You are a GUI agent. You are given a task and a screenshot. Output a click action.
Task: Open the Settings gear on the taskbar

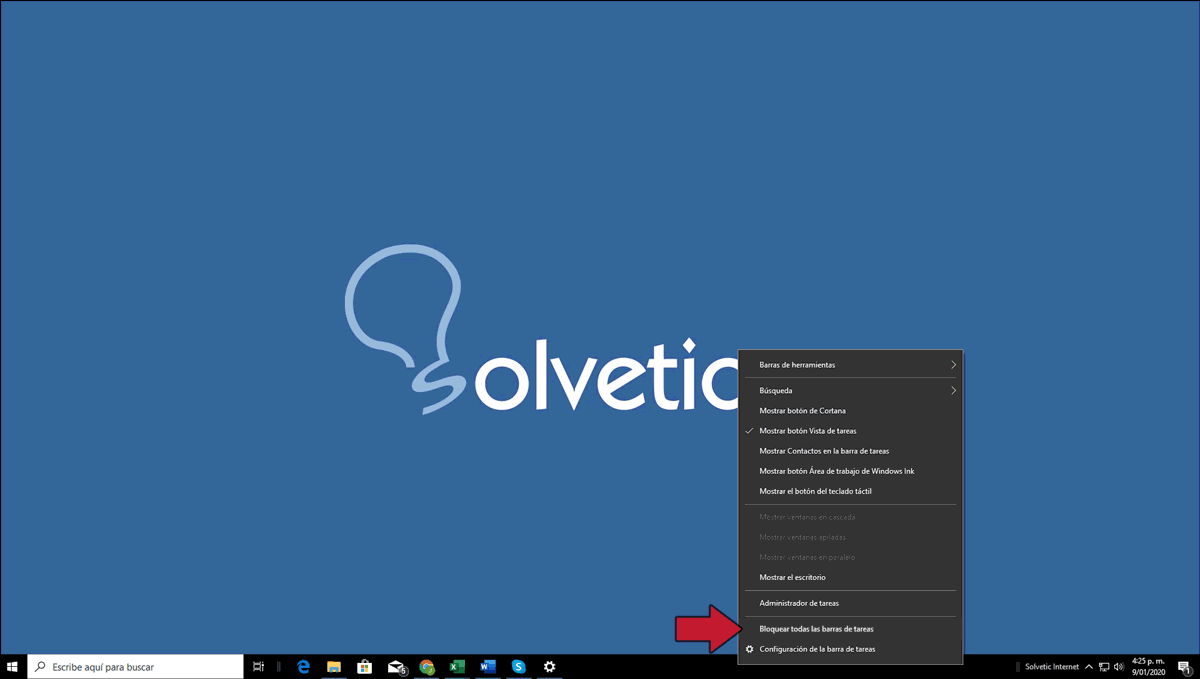click(549, 666)
